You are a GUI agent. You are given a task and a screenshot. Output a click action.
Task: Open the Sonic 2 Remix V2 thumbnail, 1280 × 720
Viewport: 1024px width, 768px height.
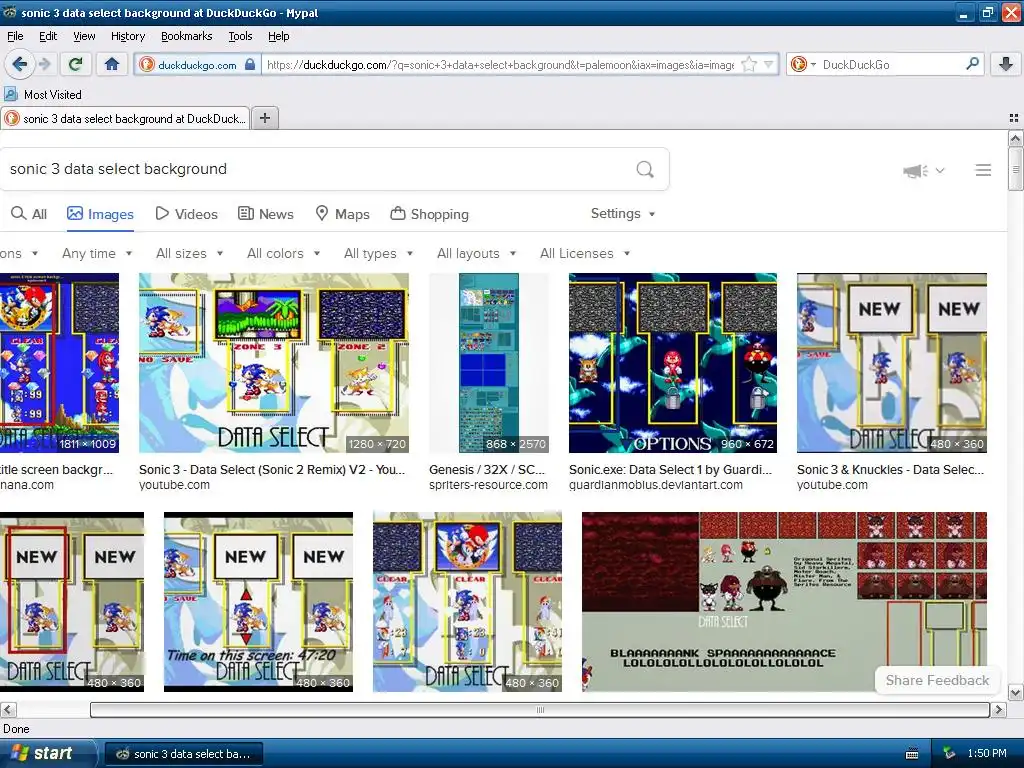pos(274,363)
